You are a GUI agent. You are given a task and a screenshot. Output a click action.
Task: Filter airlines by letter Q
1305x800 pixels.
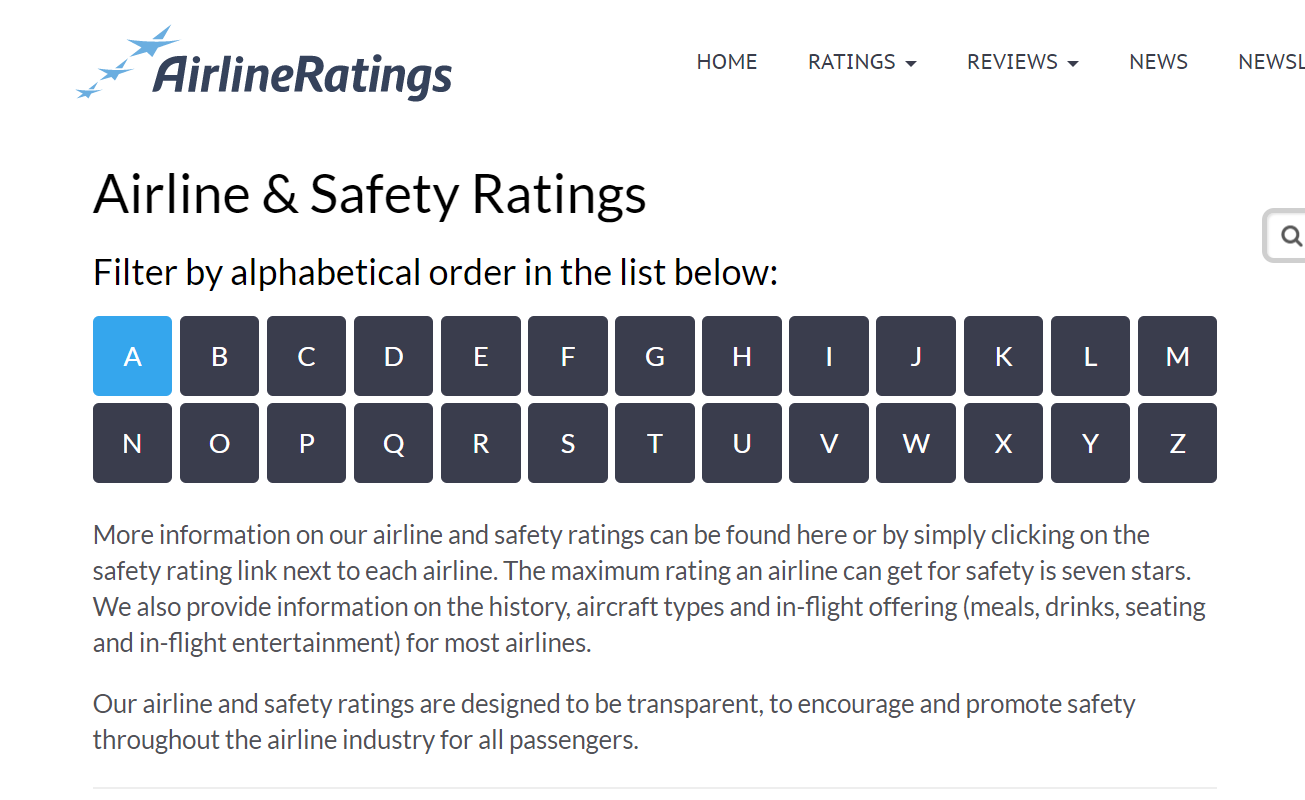click(x=393, y=442)
